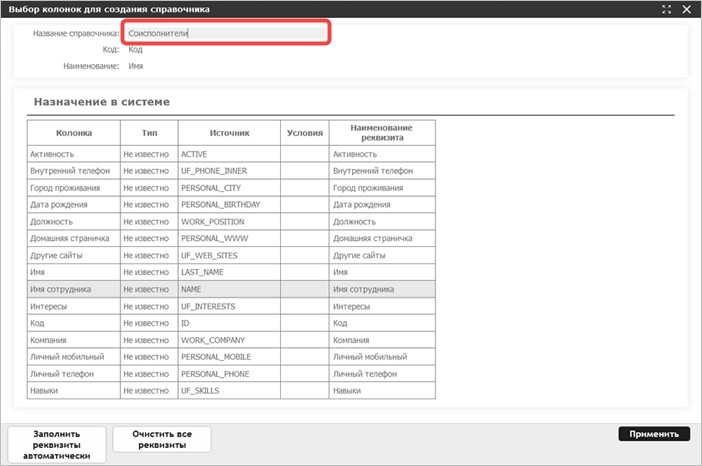The height and width of the screenshot is (466, 702).
Task: Click Заполнить реквизиты автоматически button
Action: 57,445
